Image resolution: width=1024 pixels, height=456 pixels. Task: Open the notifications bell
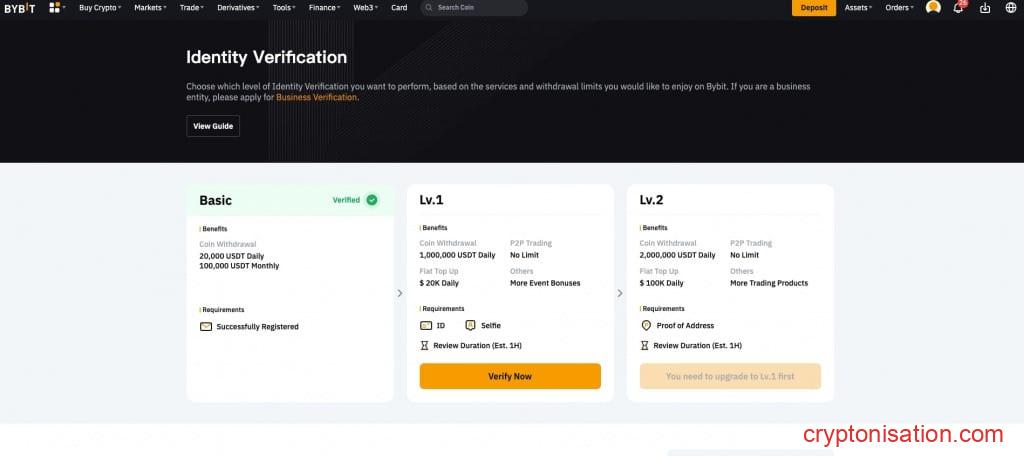coord(958,8)
